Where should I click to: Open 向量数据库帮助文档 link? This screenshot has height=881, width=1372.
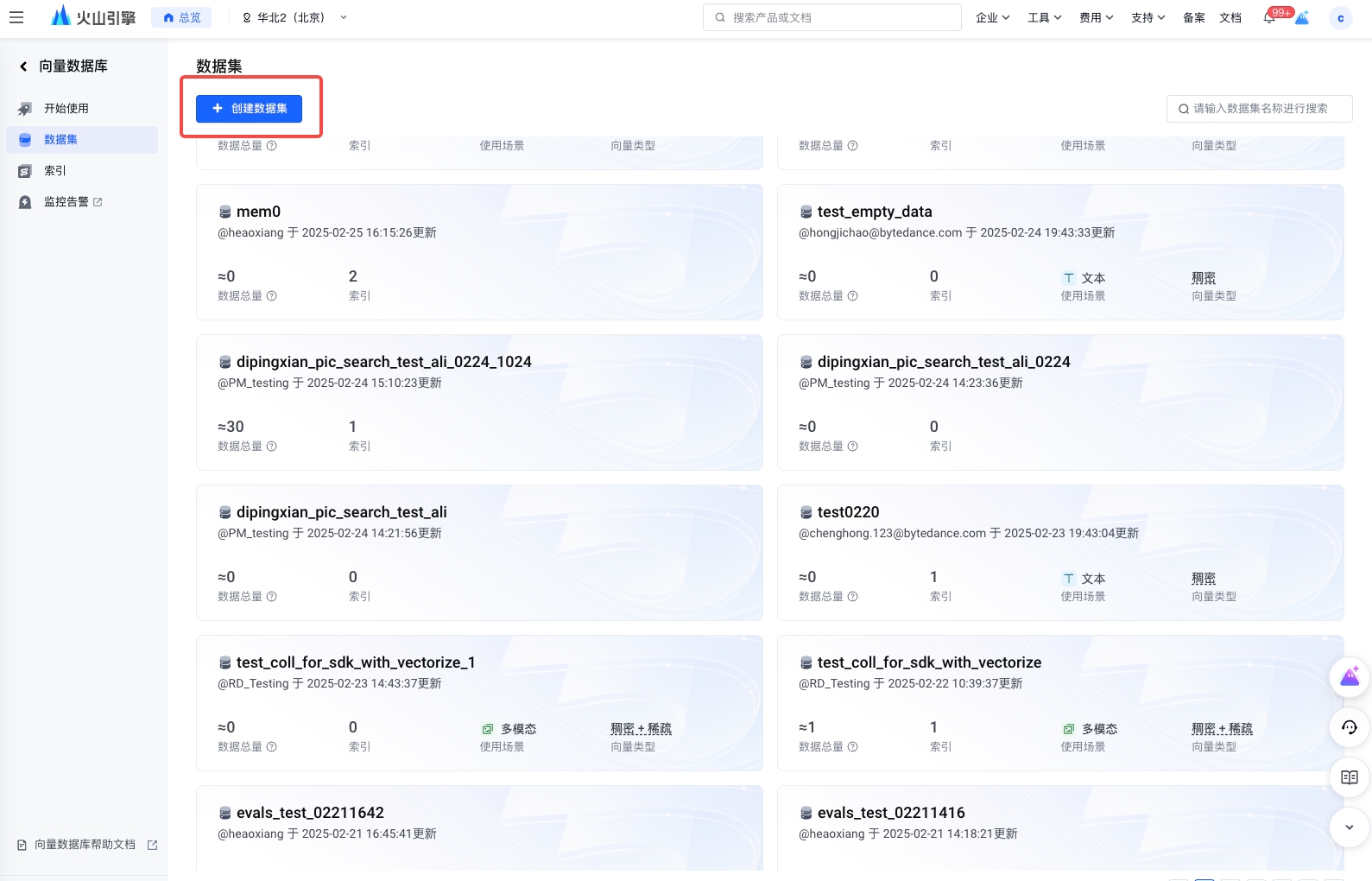click(x=85, y=845)
